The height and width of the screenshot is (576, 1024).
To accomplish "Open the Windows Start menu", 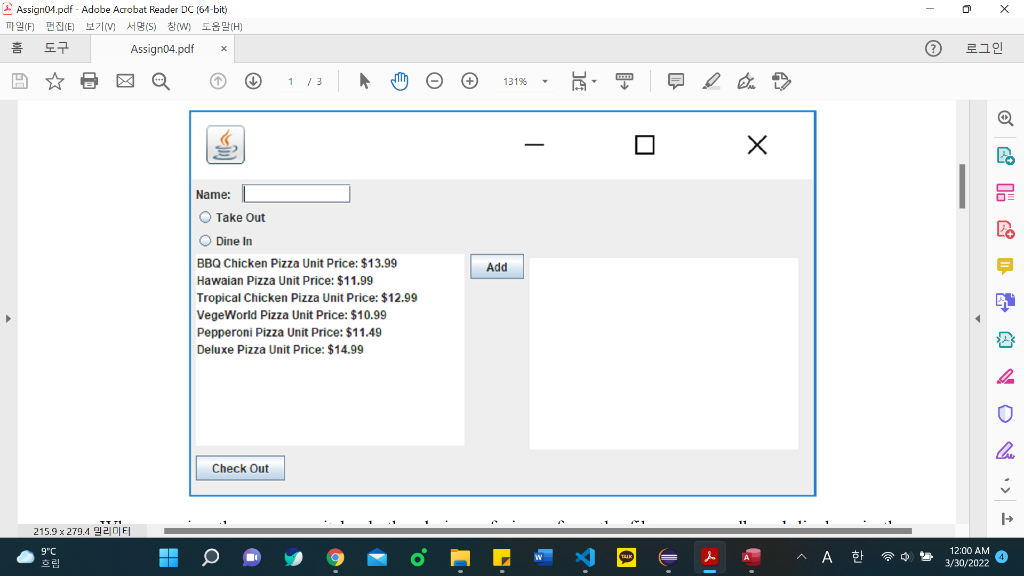I will [x=168, y=558].
